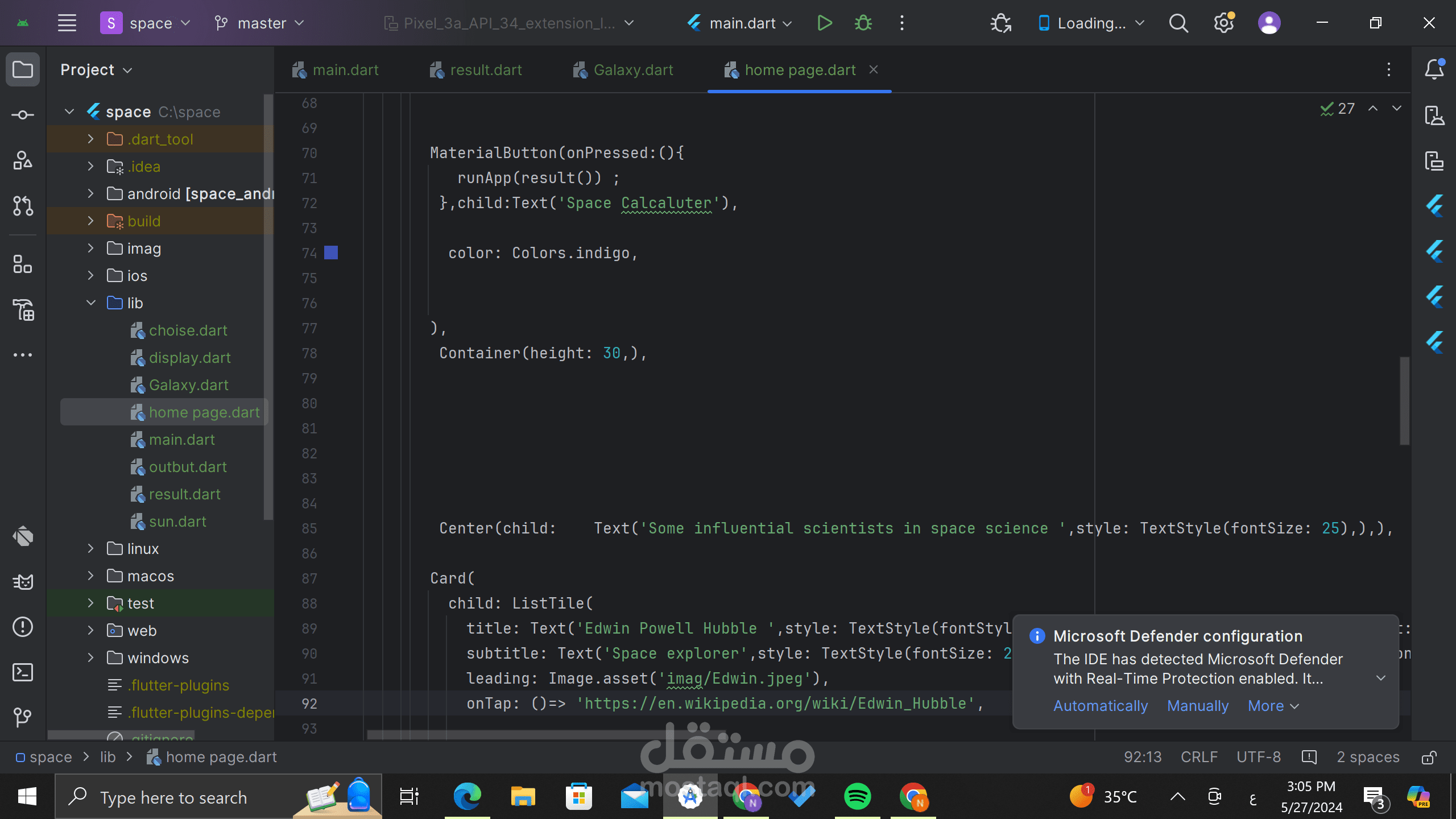Click the 2 spaces indent setting
Image resolution: width=1456 pixels, height=819 pixels.
1368,757
